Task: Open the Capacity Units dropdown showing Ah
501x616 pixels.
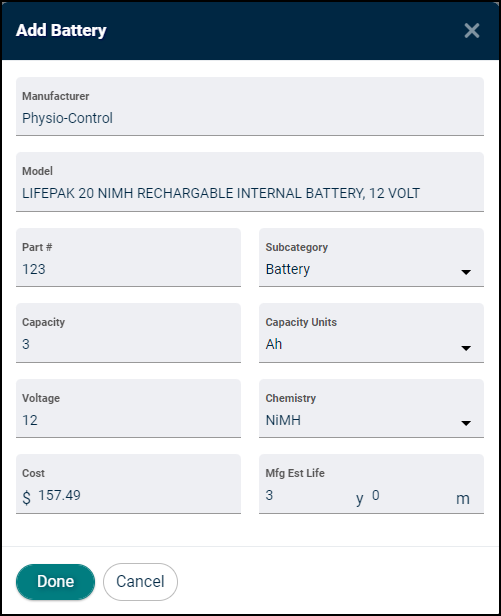Action: (x=371, y=333)
